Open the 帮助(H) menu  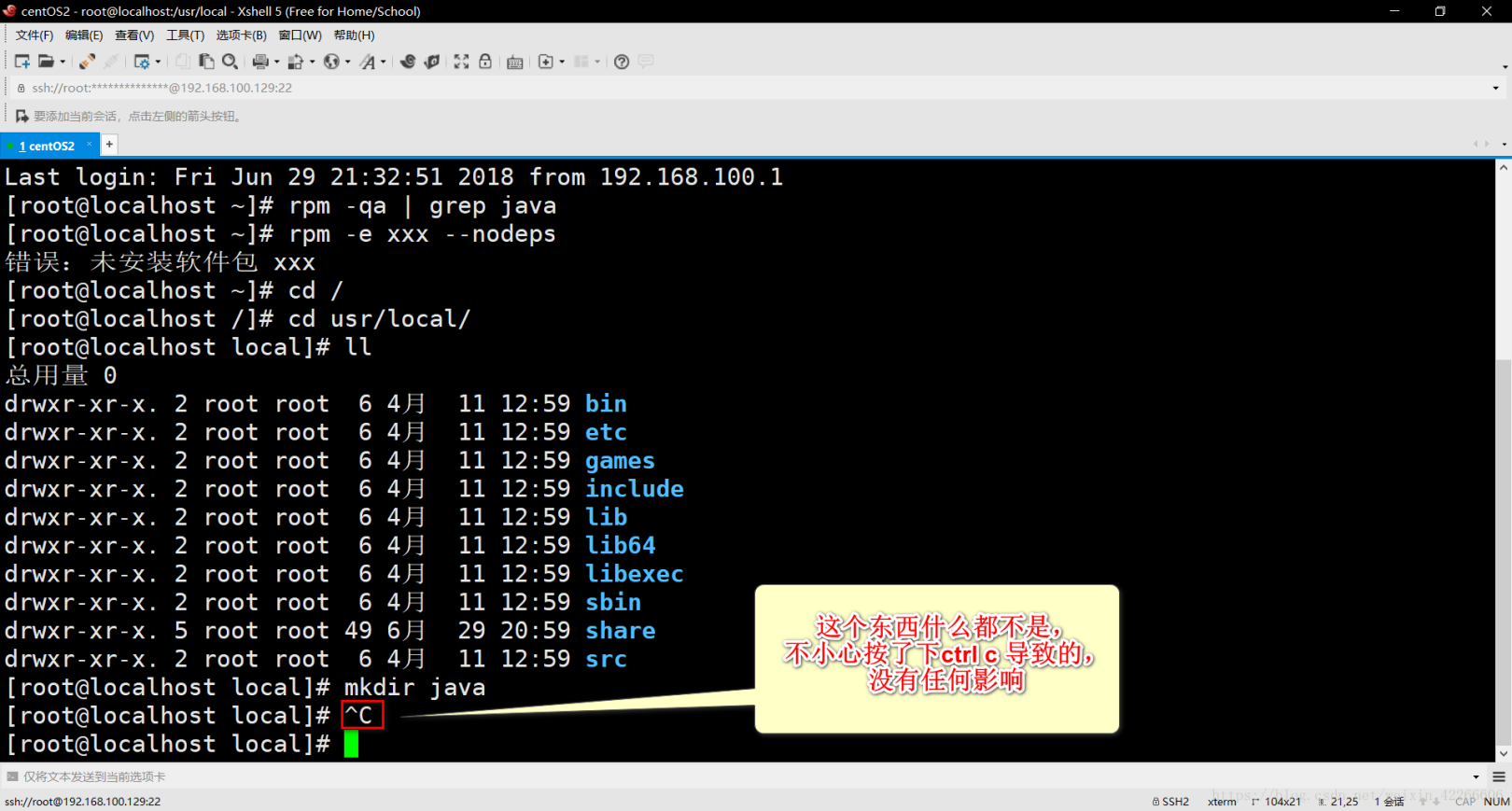pos(354,35)
